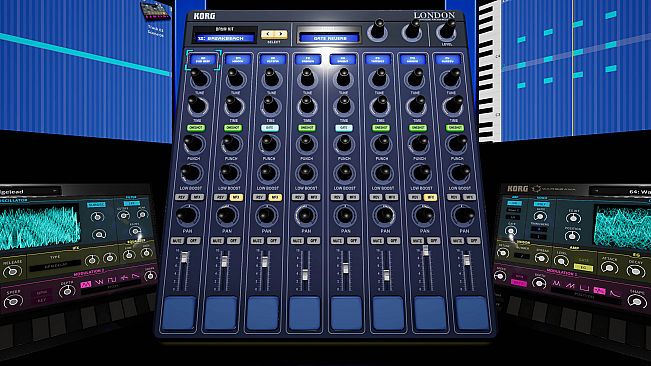This screenshot has width=651, height=366.
Task: Open sample selector on the first channel name display
Action: (203, 60)
